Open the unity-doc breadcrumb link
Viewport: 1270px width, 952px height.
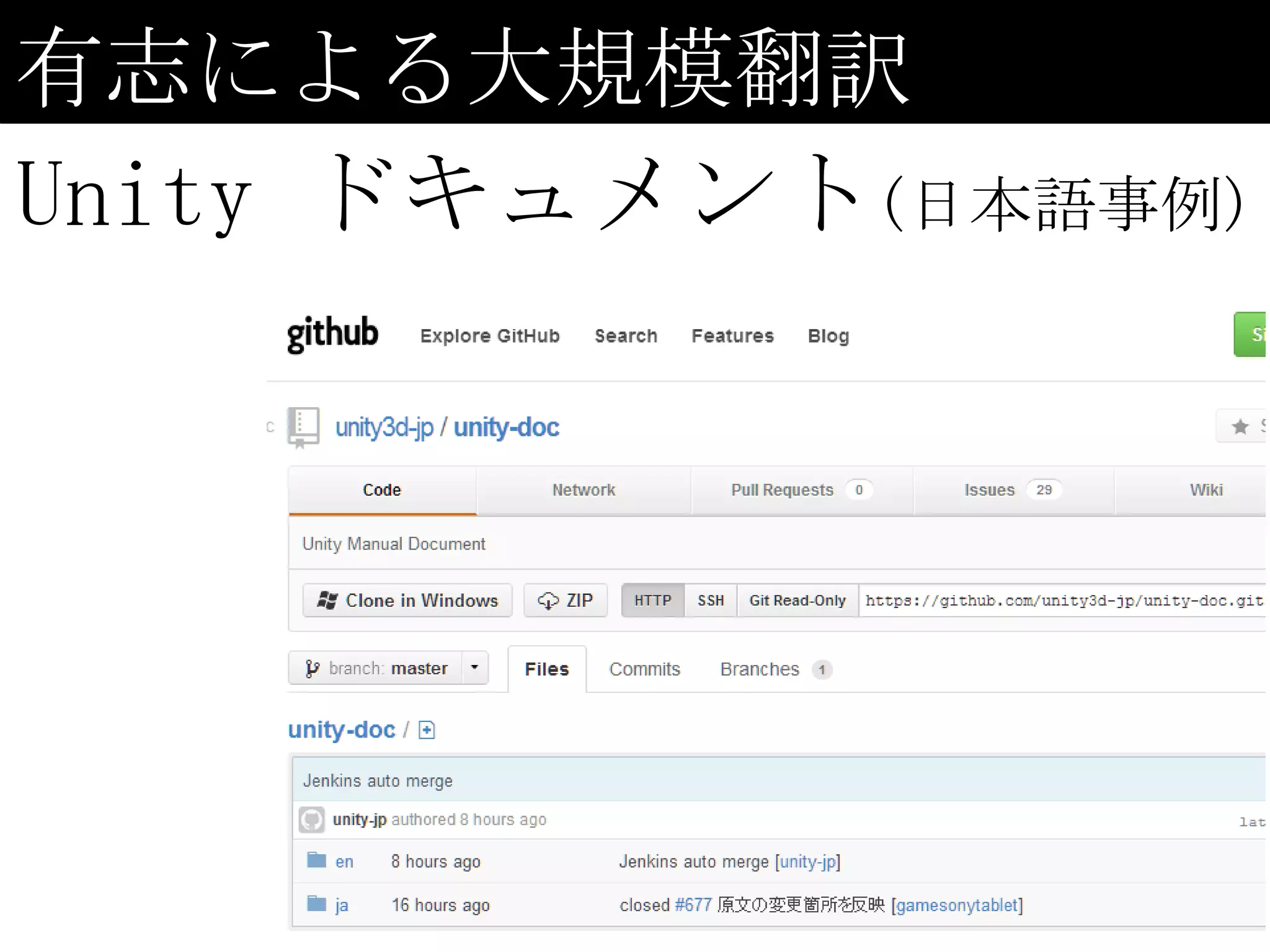pos(342,730)
